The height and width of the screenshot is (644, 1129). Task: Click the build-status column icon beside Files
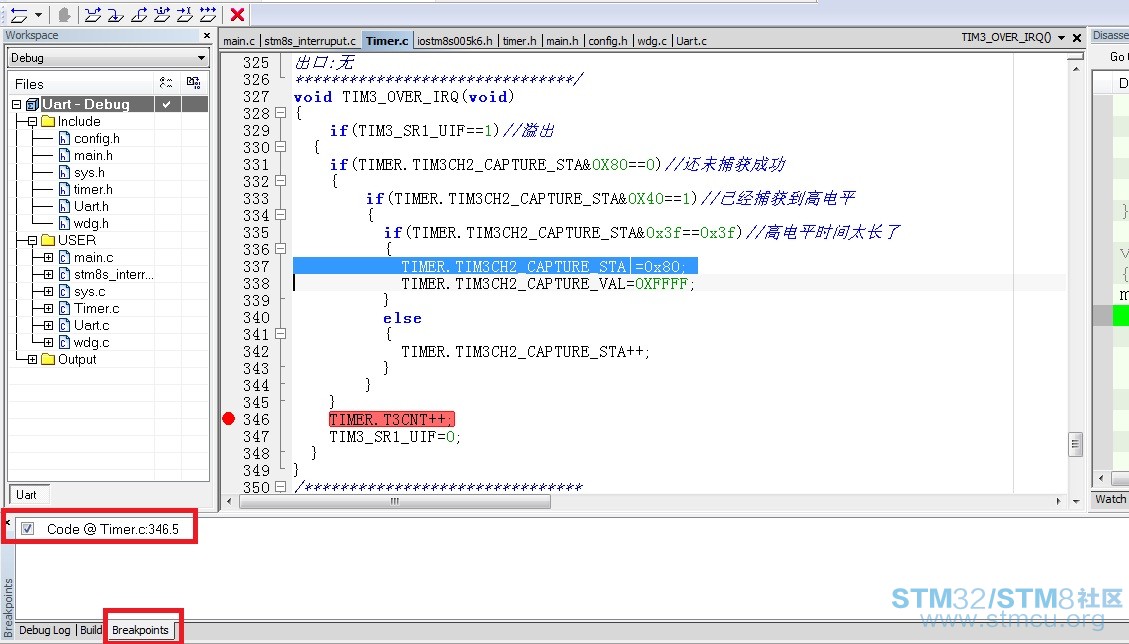pos(166,84)
